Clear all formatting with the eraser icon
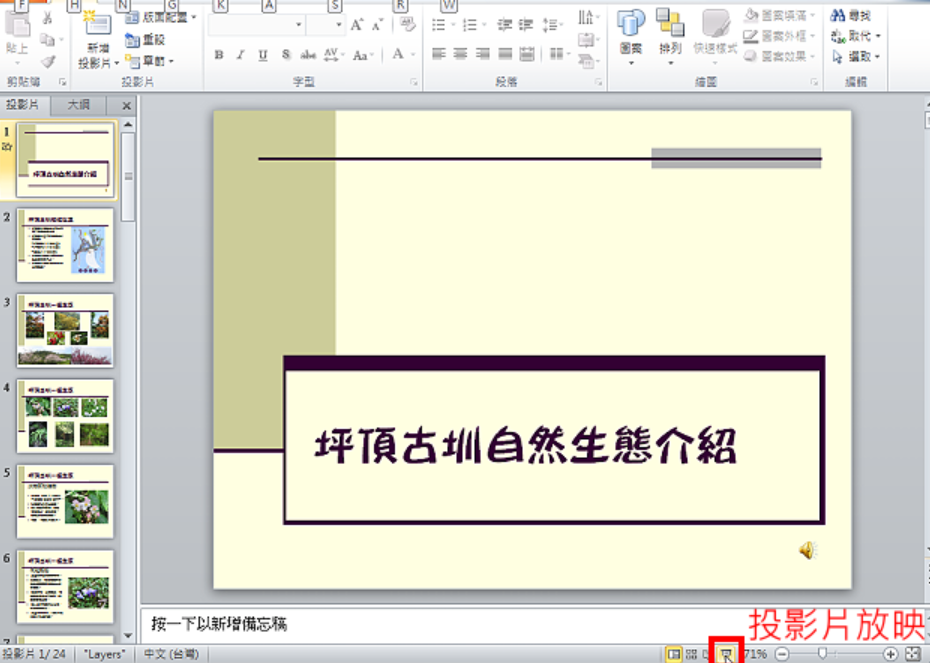Image resolution: width=930 pixels, height=663 pixels. (x=407, y=24)
